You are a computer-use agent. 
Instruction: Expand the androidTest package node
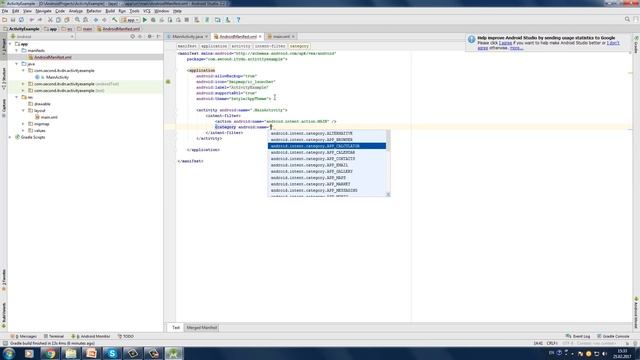[x=23, y=84]
